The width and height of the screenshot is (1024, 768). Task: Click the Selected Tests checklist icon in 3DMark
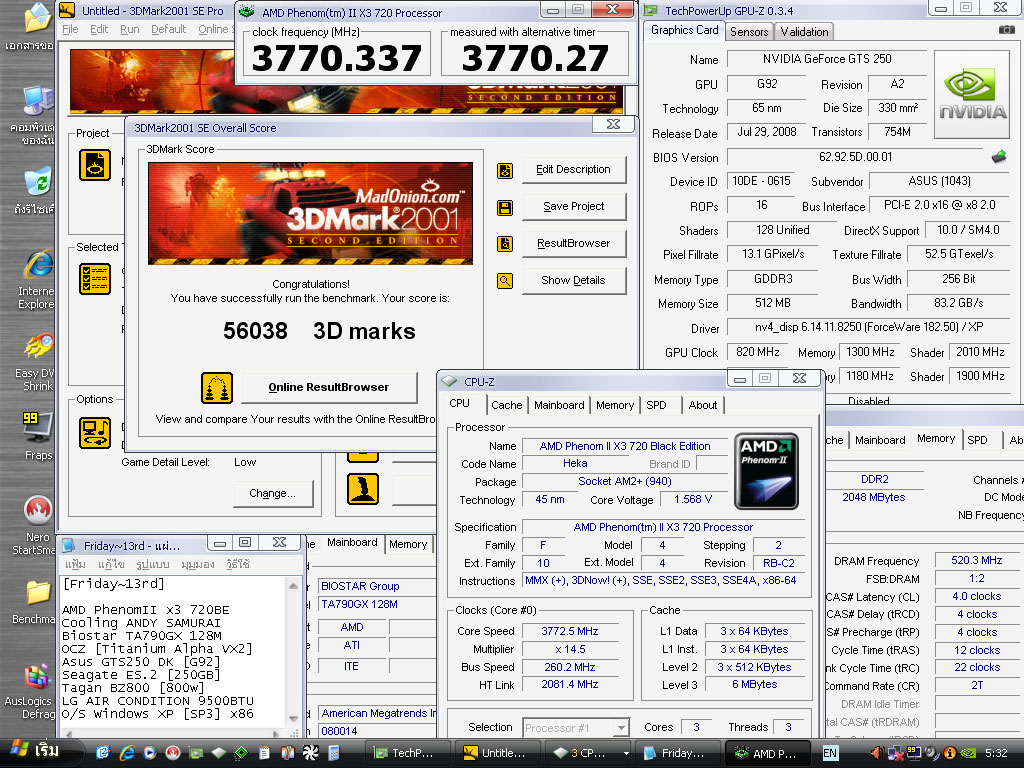point(95,279)
